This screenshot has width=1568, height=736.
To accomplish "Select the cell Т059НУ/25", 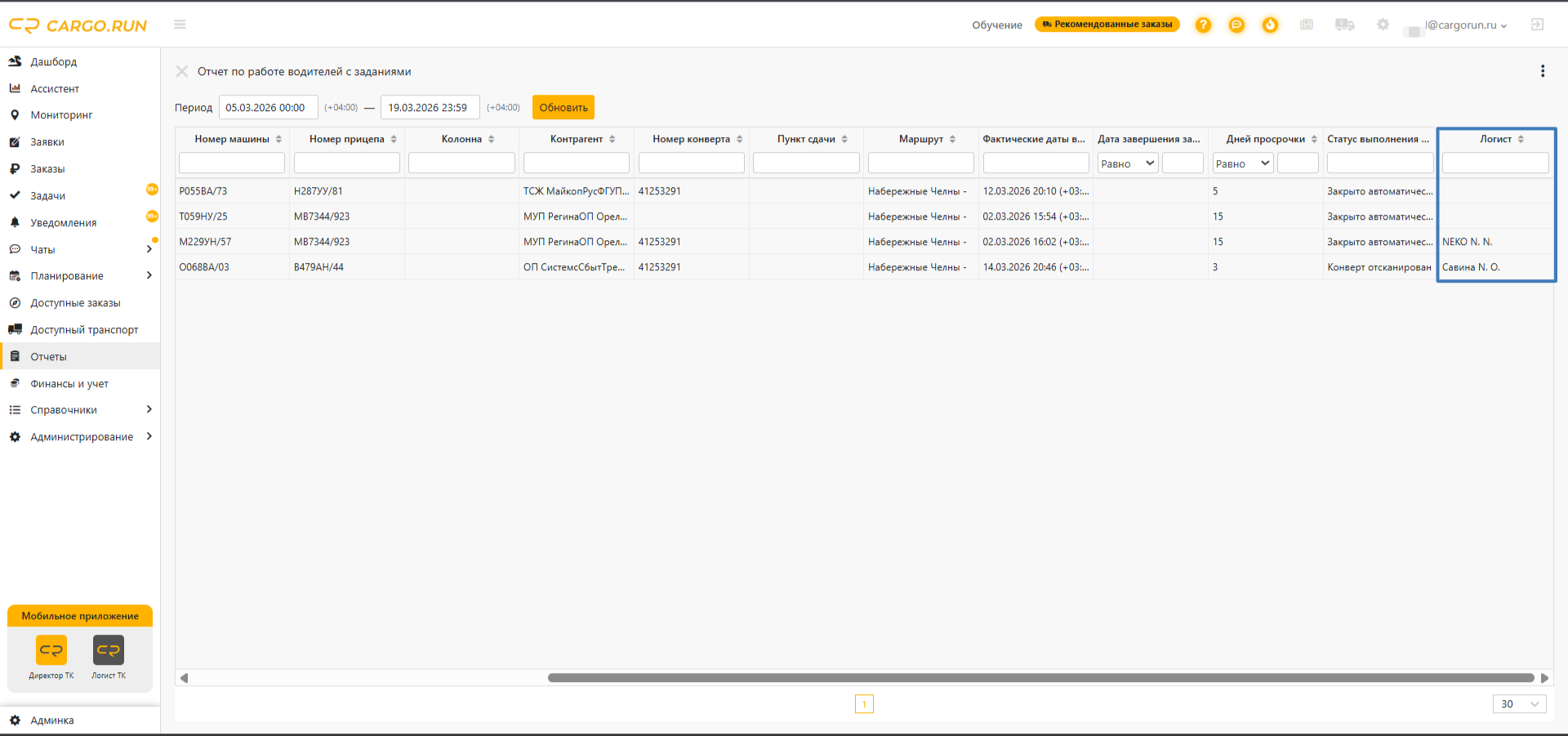I will tap(232, 216).
